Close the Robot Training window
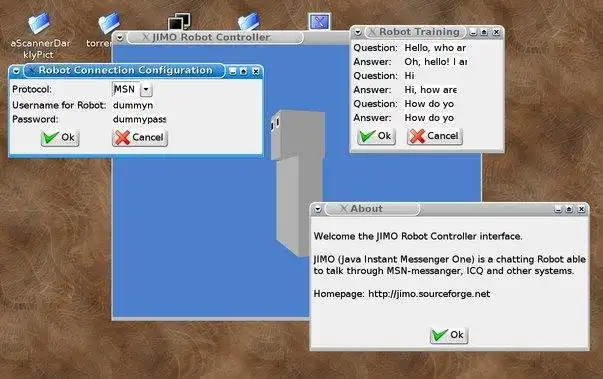Screen dimensions: 603x379 point(496,33)
